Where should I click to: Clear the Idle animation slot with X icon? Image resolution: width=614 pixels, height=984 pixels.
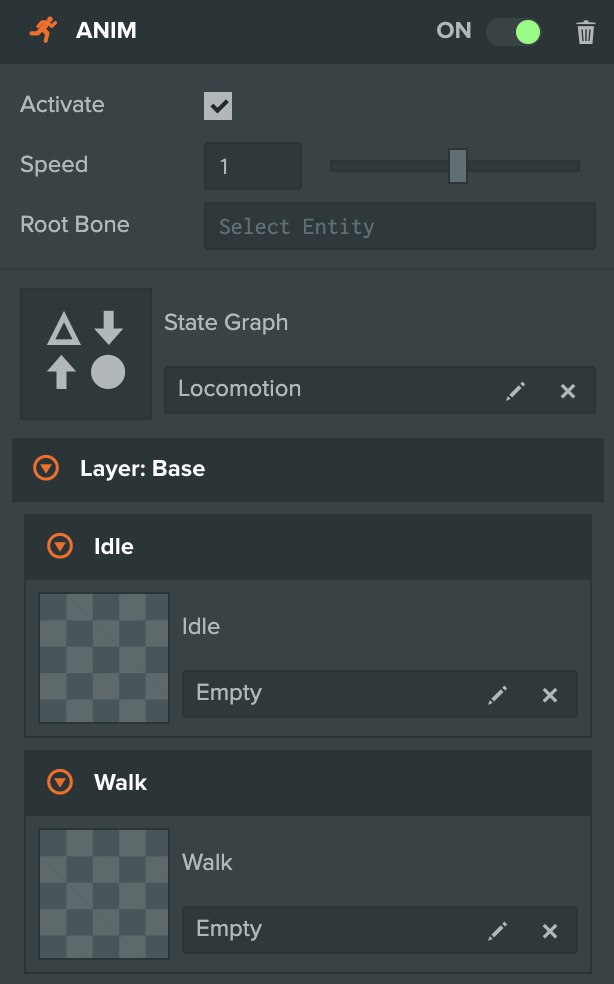[550, 694]
